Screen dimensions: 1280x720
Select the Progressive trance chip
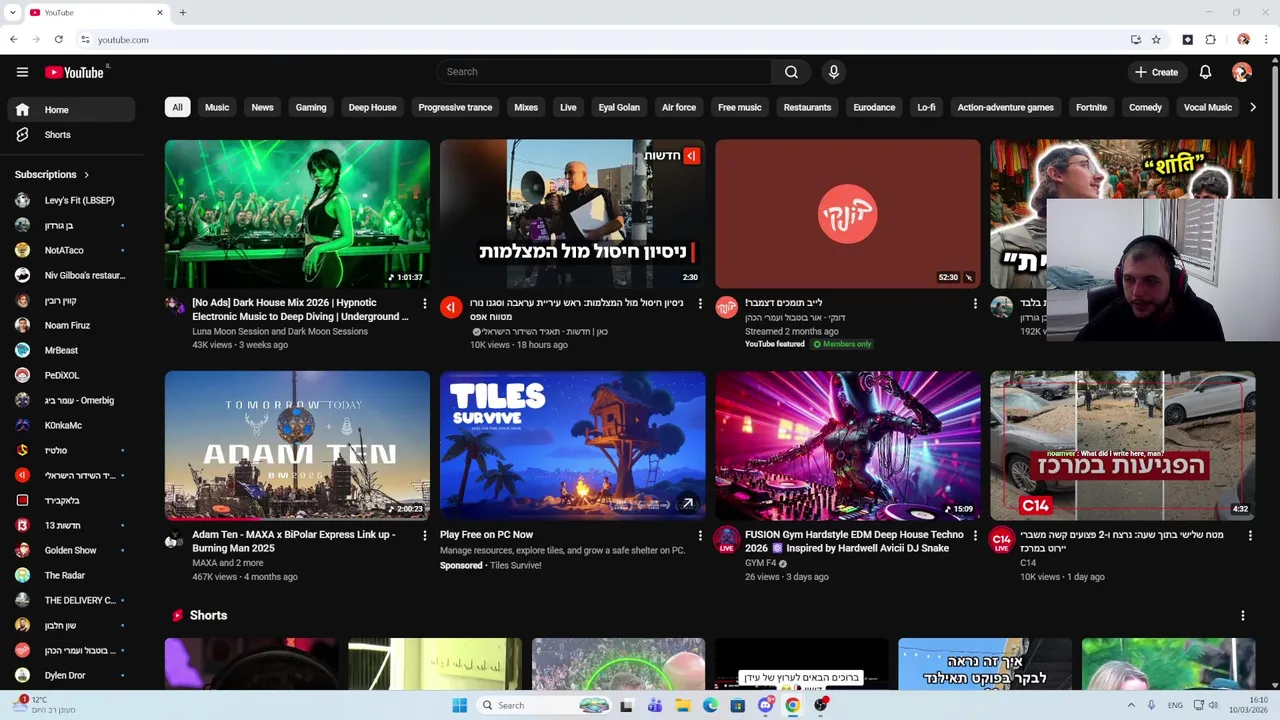[x=455, y=107]
